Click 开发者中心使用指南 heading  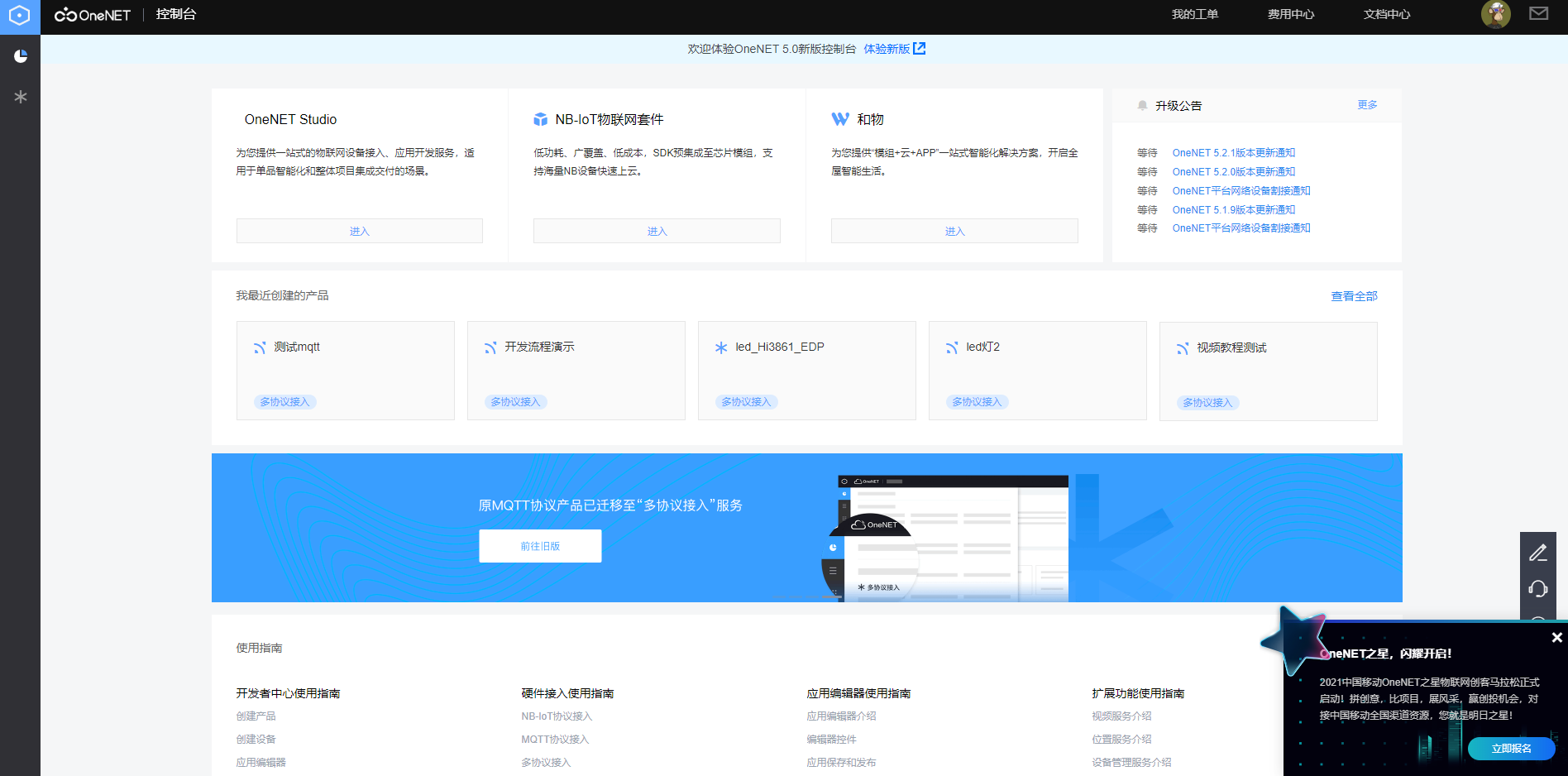click(x=288, y=693)
